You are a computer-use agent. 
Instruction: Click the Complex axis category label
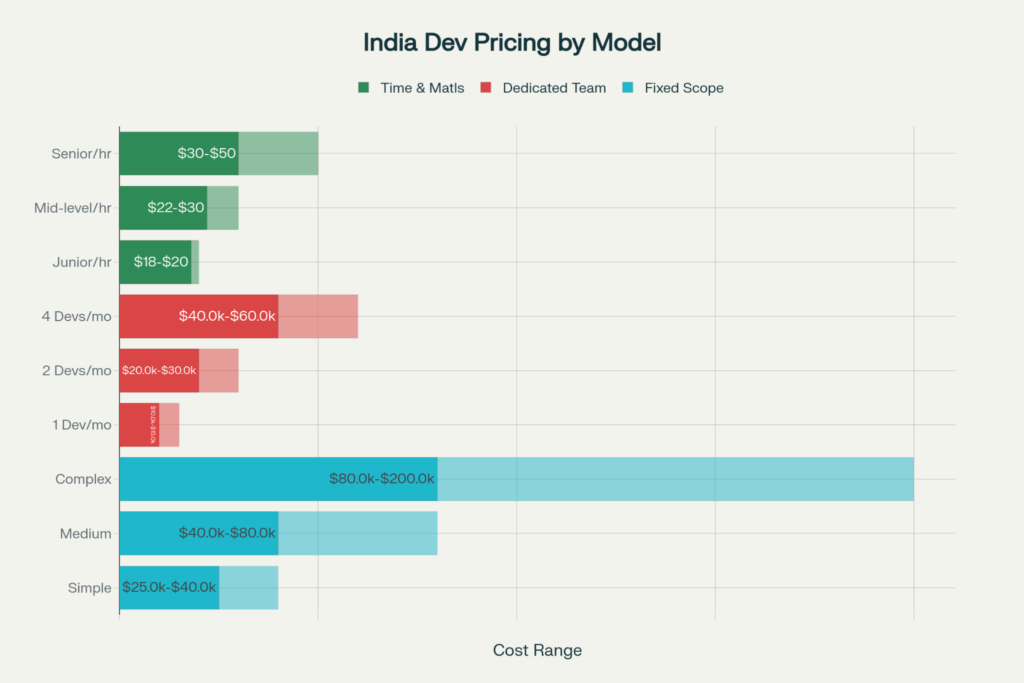[83, 479]
